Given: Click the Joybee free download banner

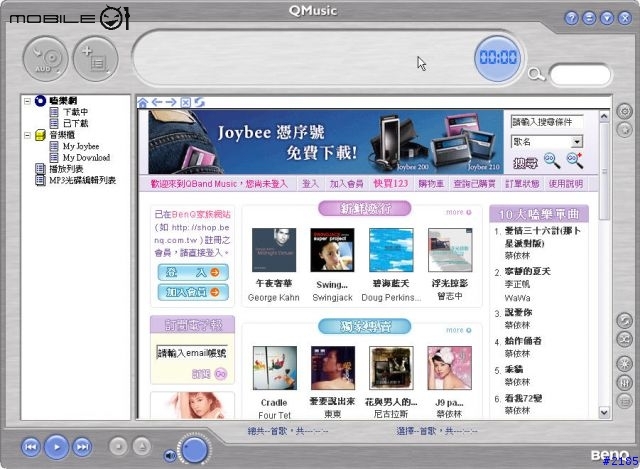Looking at the screenshot, I should [x=325, y=142].
